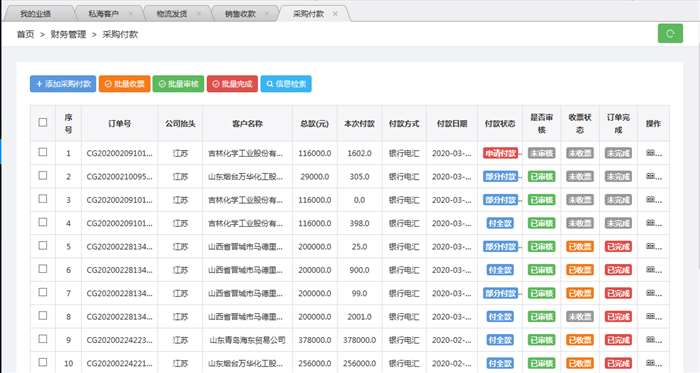Tick the checkbox for row 8
Viewport: 700px width, 373px height.
pos(43,315)
